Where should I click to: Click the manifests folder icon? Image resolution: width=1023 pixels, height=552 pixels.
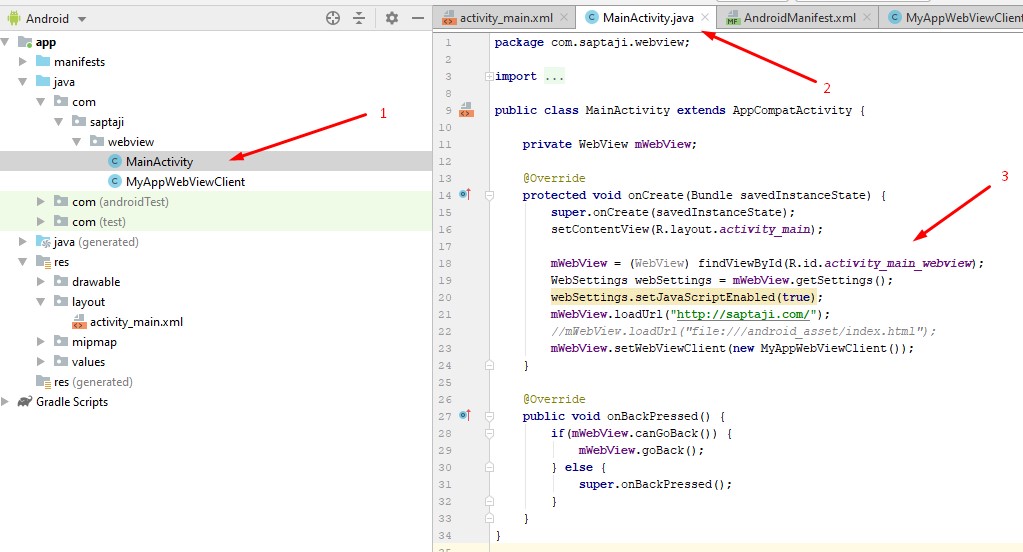click(x=43, y=61)
